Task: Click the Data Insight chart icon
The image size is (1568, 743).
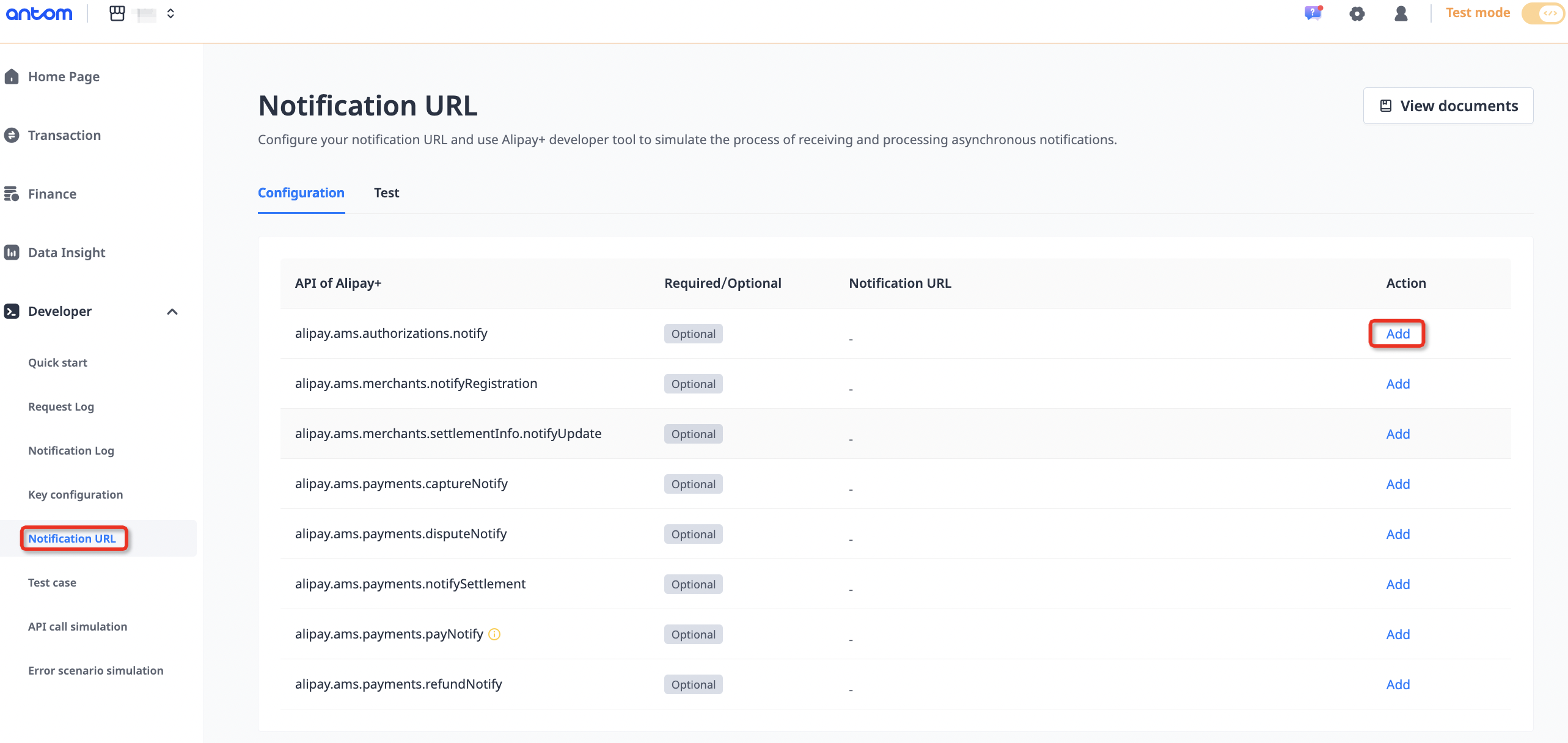Action: tap(12, 252)
